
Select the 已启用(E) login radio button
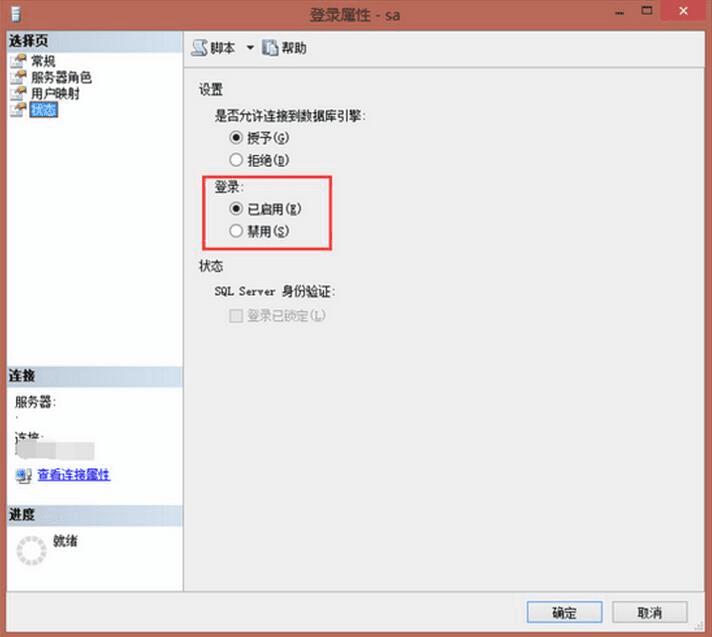(x=236, y=209)
